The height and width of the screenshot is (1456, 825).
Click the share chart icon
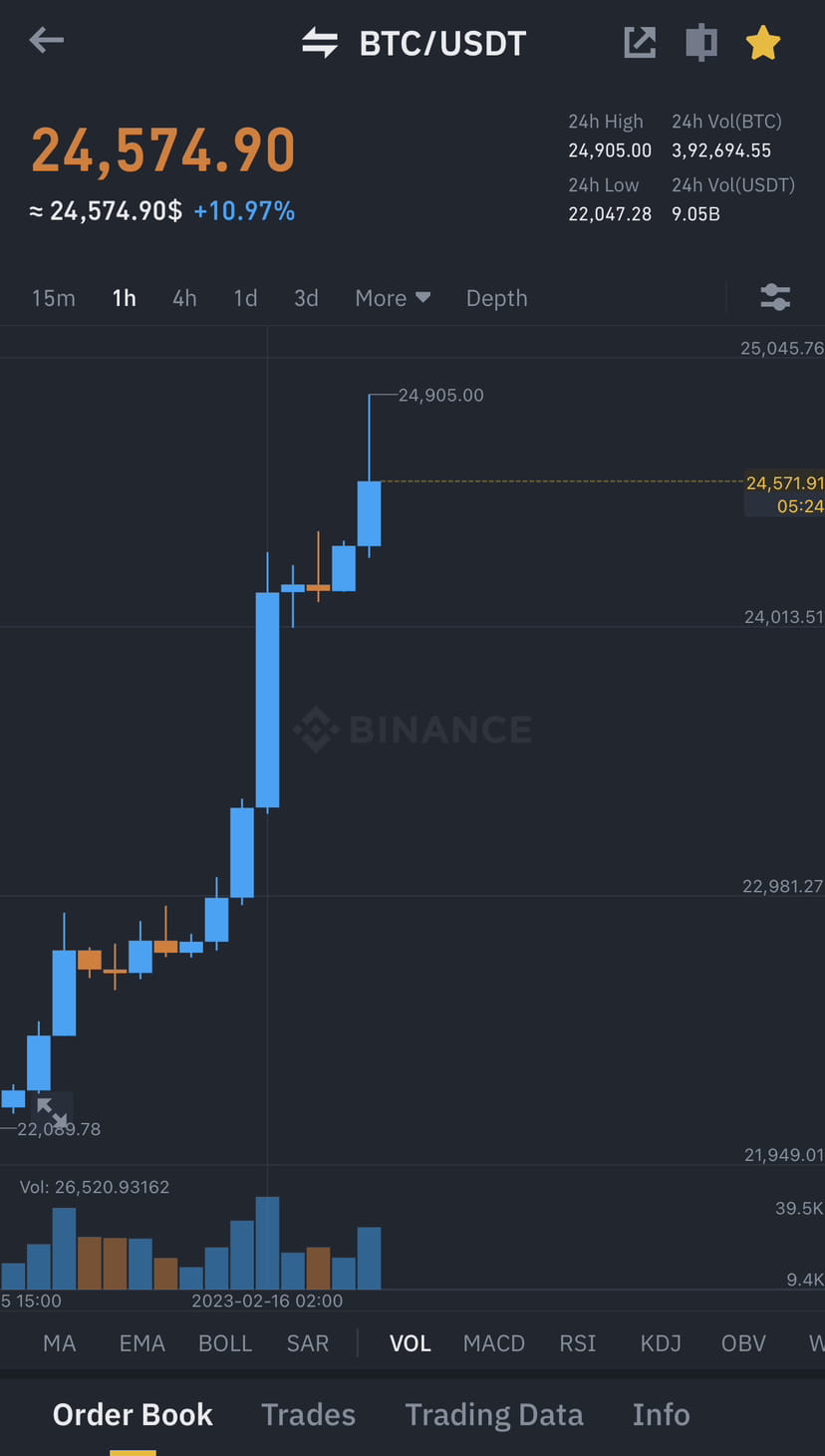pyautogui.click(x=639, y=42)
